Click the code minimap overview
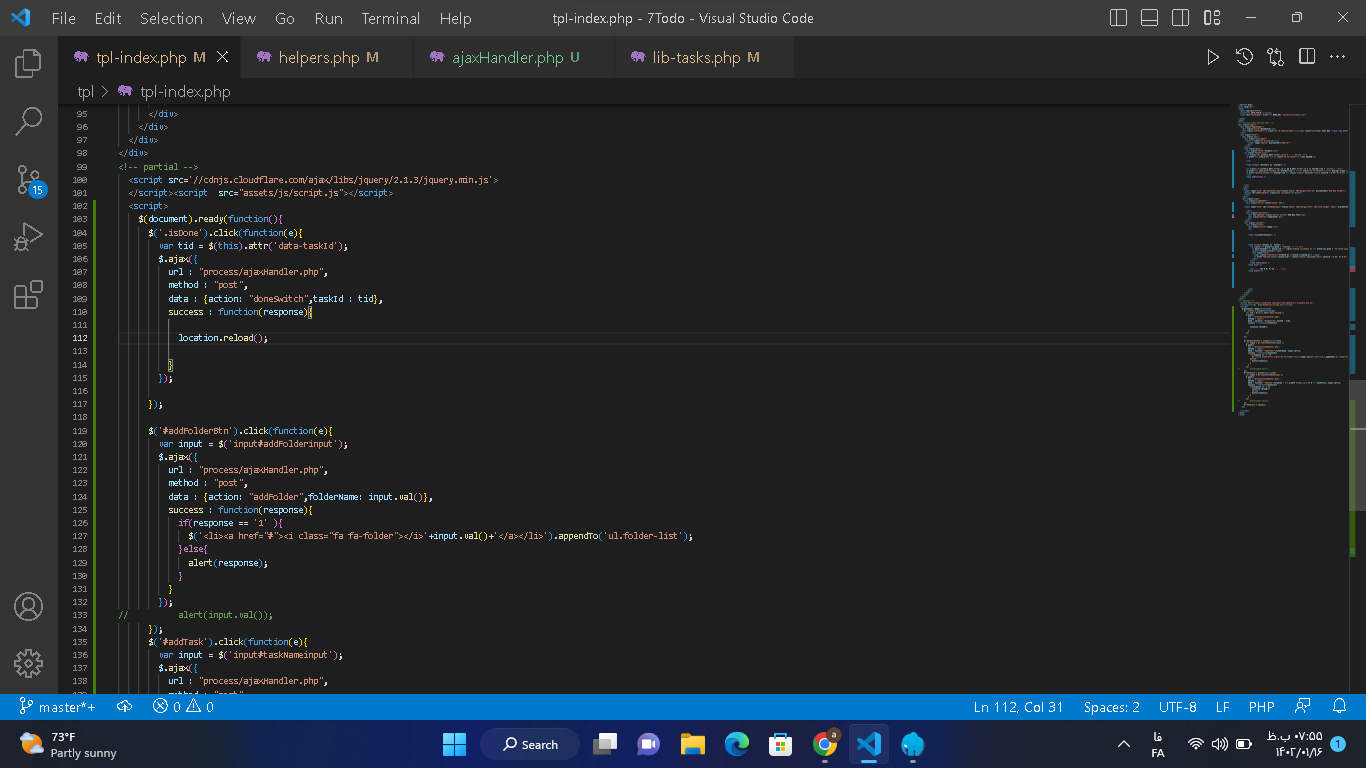The width and height of the screenshot is (1366, 768). (x=1290, y=260)
